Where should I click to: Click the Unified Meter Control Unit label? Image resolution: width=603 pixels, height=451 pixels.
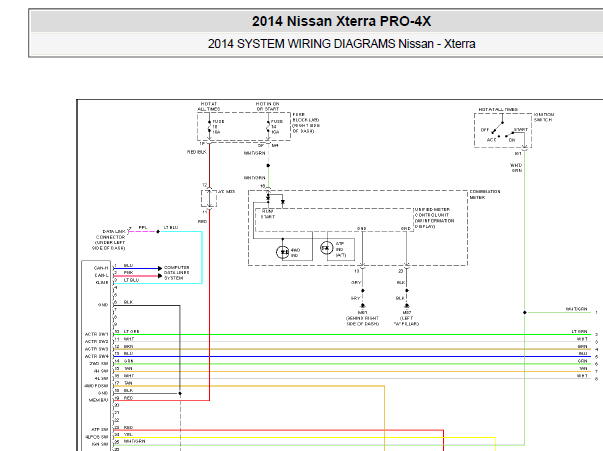tap(434, 218)
